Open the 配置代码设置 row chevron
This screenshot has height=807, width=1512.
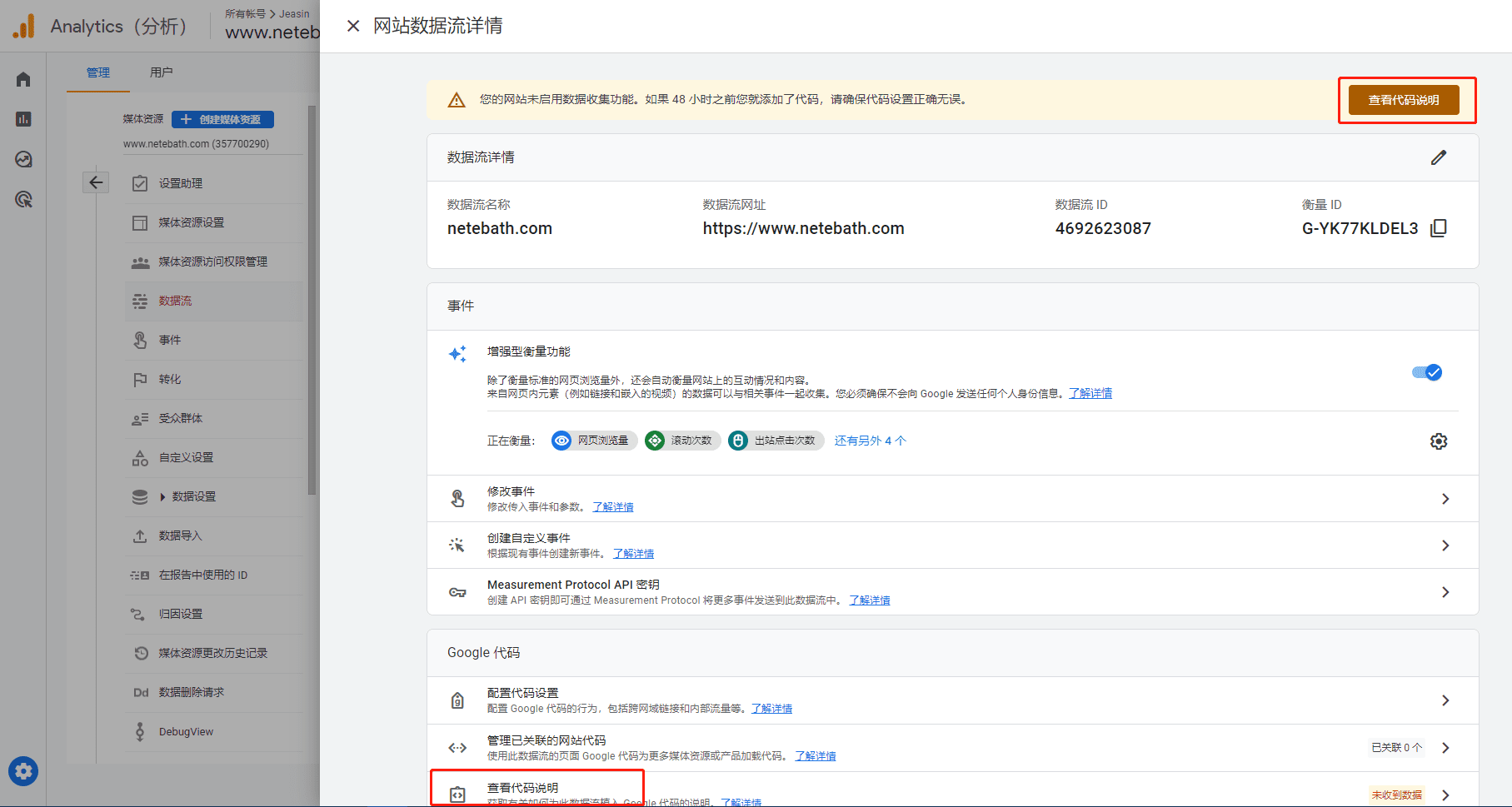coord(1445,700)
